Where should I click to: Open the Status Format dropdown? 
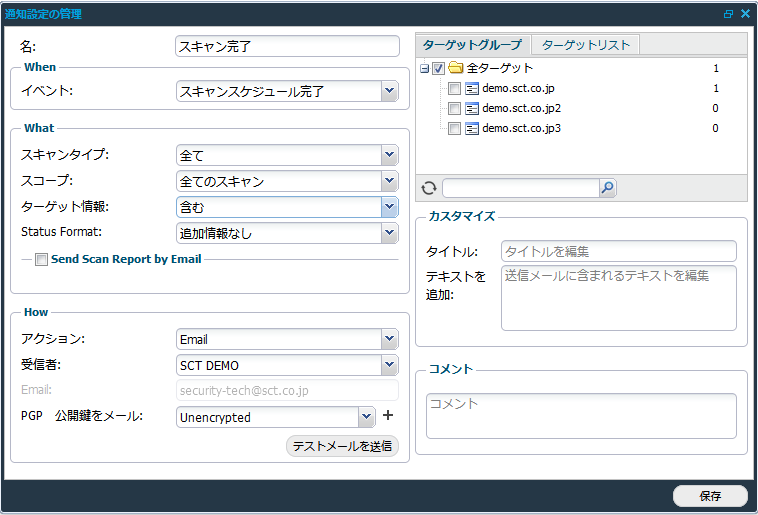tap(389, 233)
